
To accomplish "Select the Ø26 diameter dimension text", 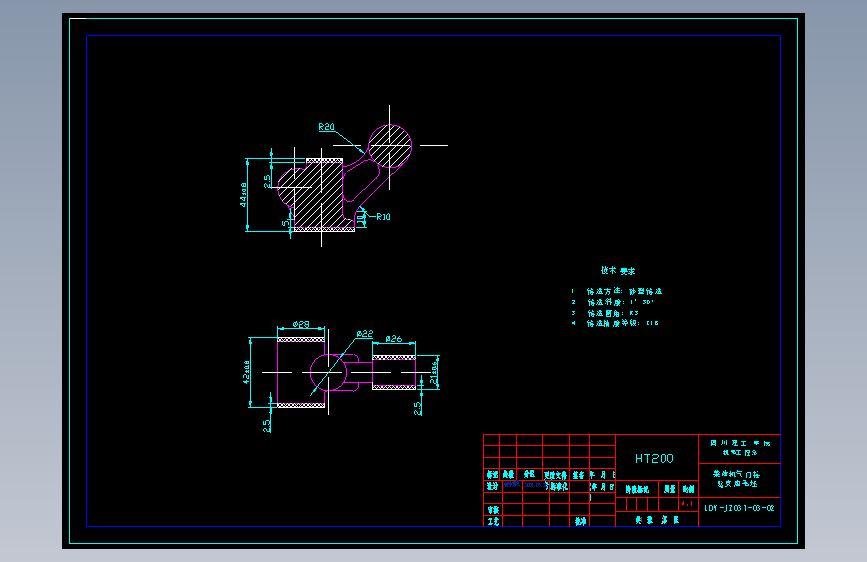I will click(x=394, y=339).
